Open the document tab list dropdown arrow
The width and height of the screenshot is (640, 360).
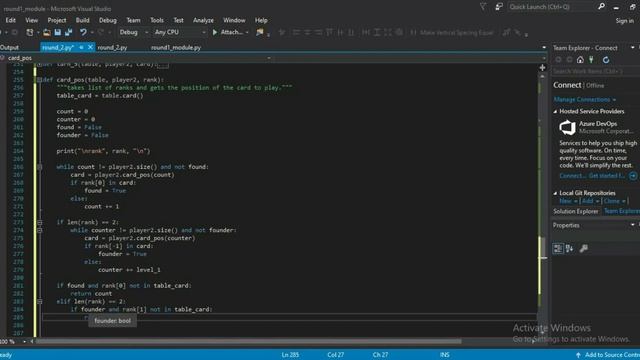[x=544, y=48]
